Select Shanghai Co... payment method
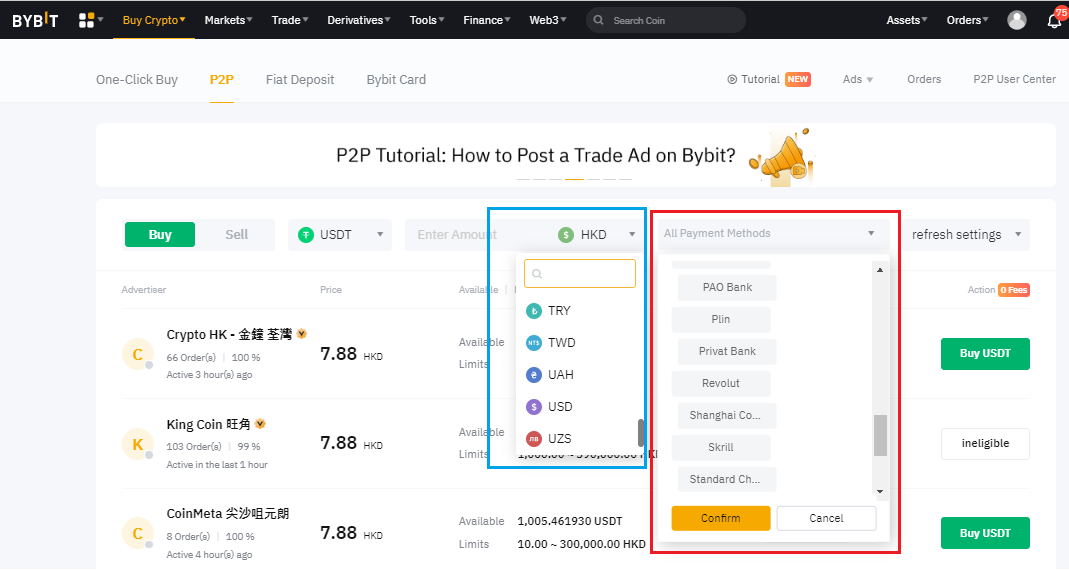The width and height of the screenshot is (1069, 571). [727, 416]
